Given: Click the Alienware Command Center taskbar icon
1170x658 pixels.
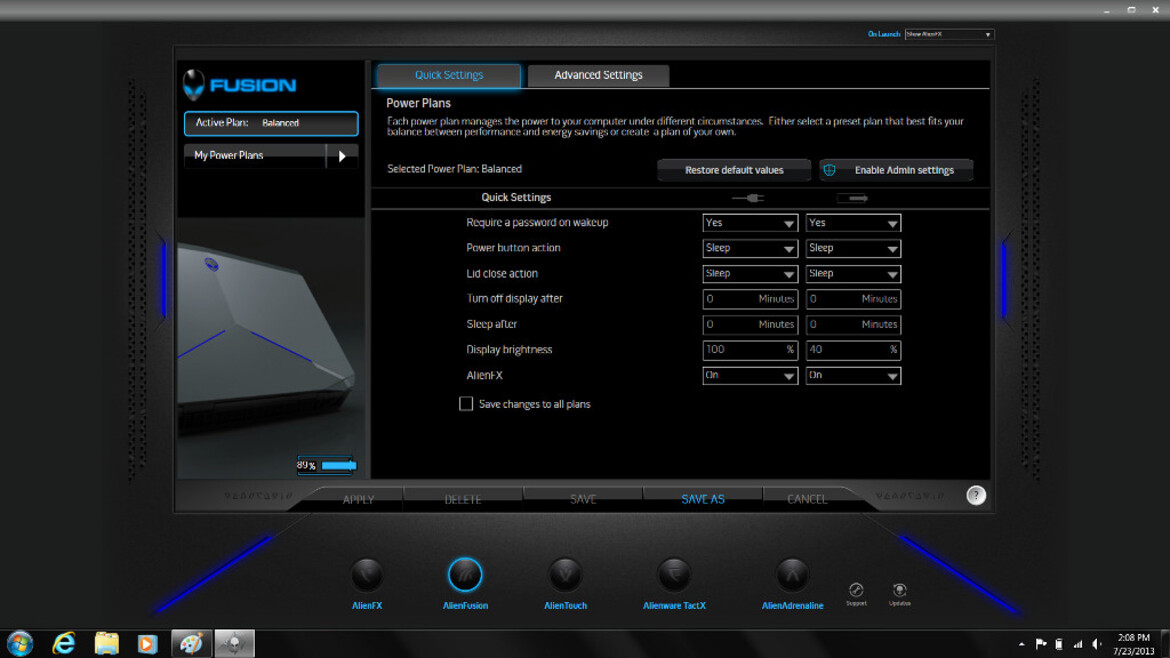Looking at the screenshot, I should (x=234, y=643).
